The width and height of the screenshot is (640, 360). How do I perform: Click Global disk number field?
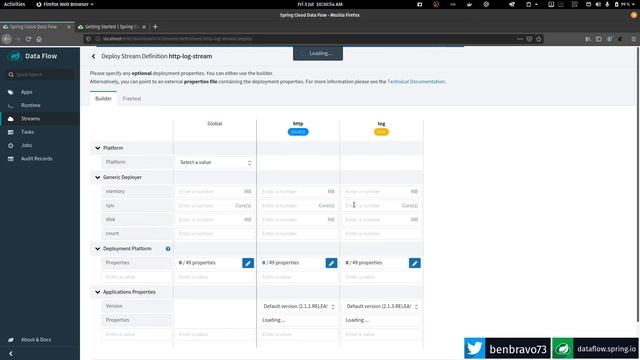215,220
